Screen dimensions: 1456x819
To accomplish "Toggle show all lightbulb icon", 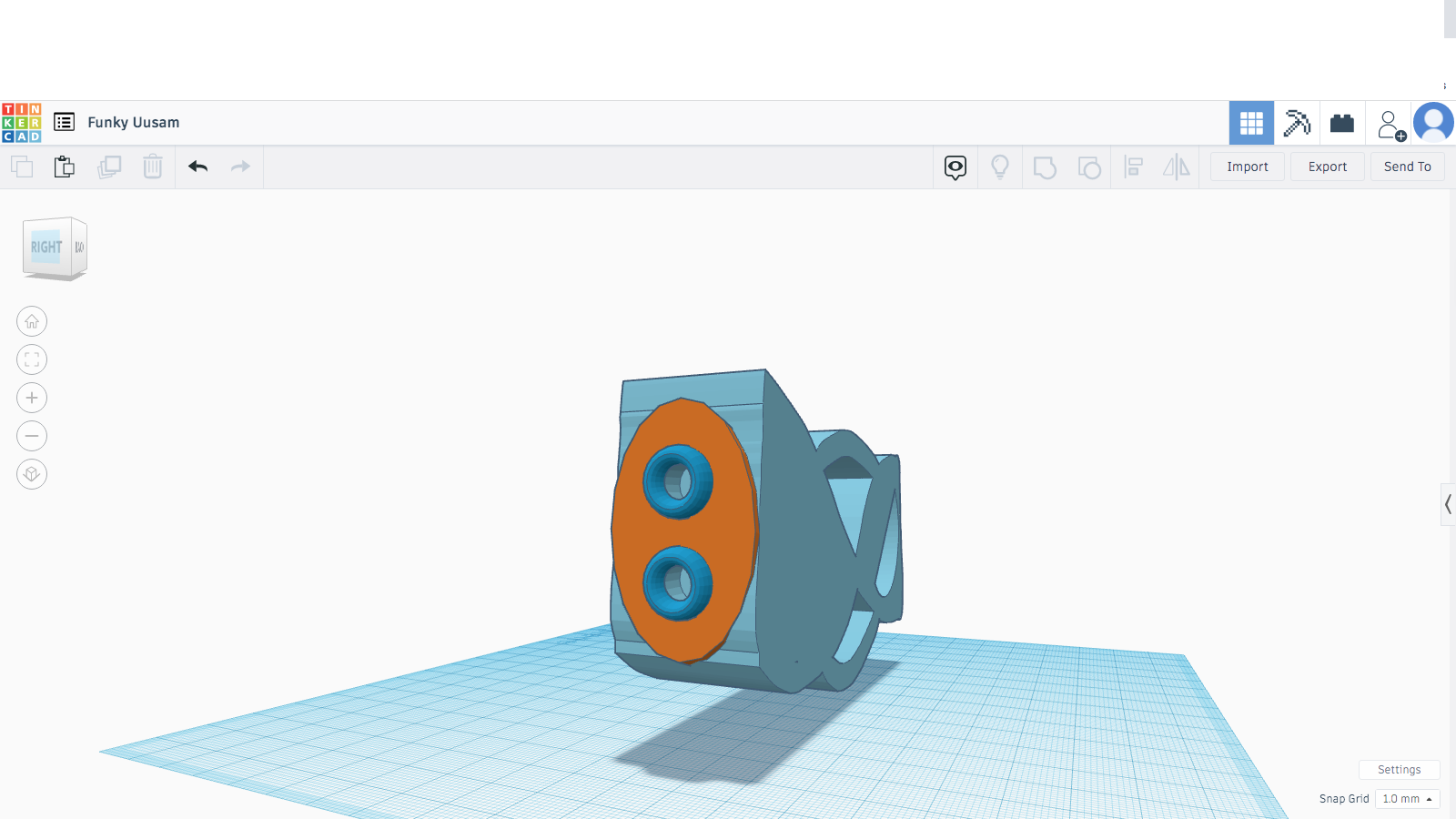I will coord(1000,167).
